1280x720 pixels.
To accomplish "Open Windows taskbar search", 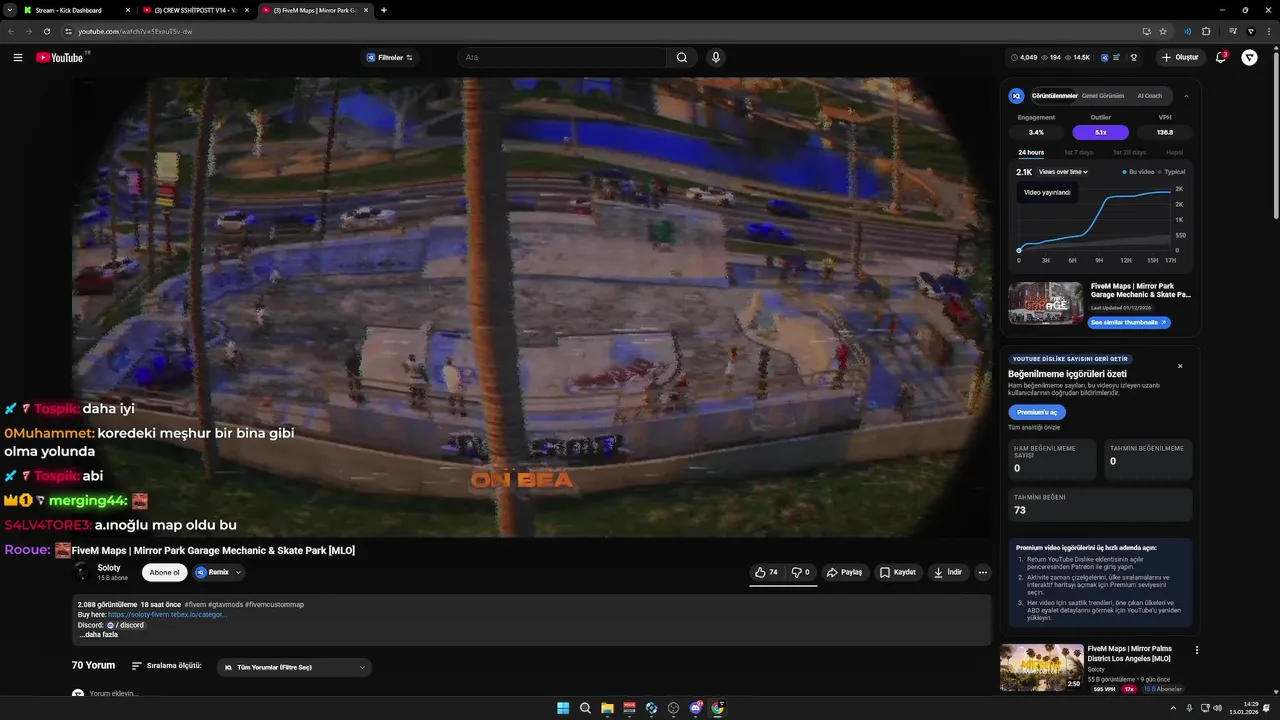I will click(x=585, y=708).
